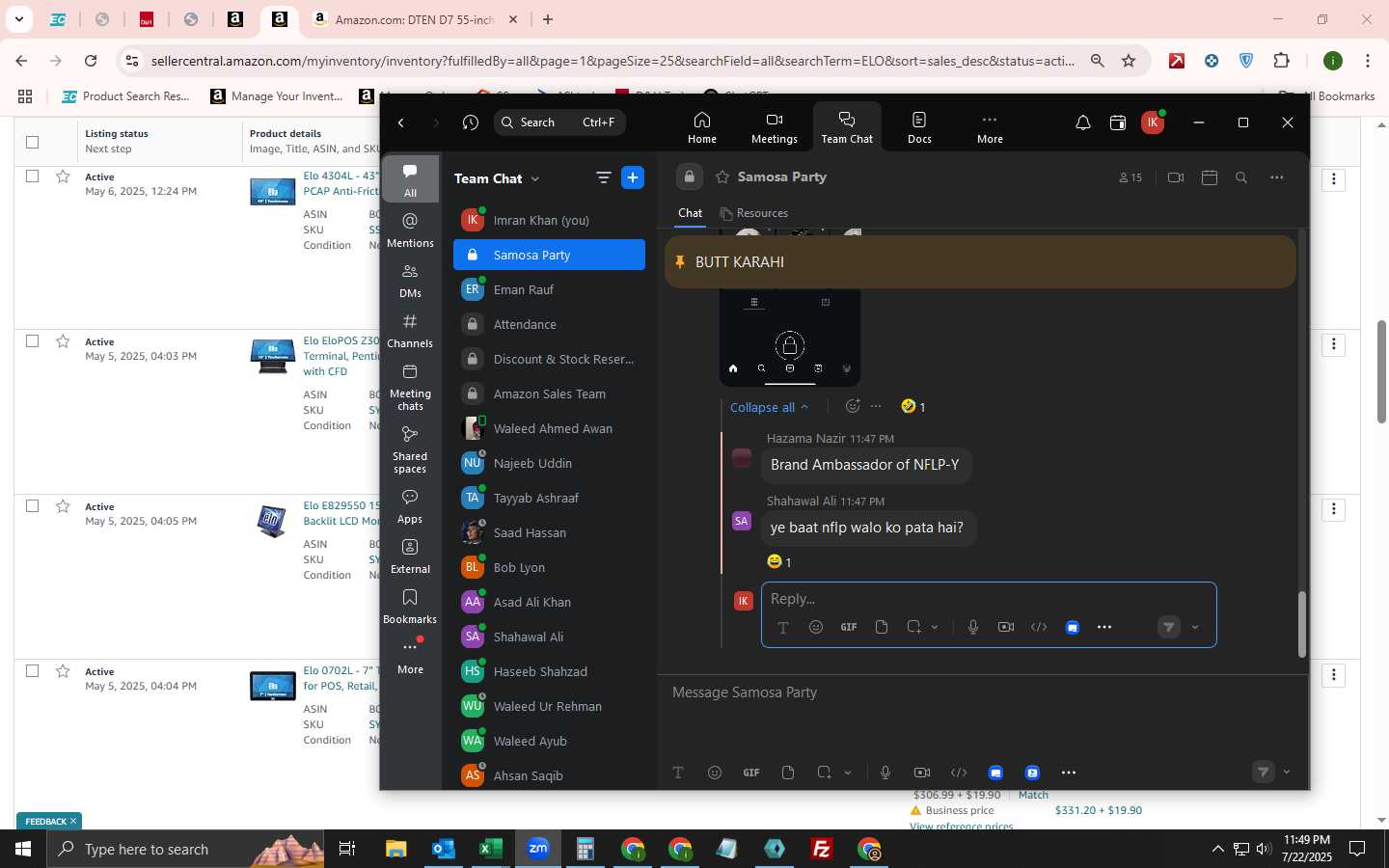Viewport: 1389px width, 868px height.
Task: Open chat header more options ellipsis
Action: click(1276, 177)
